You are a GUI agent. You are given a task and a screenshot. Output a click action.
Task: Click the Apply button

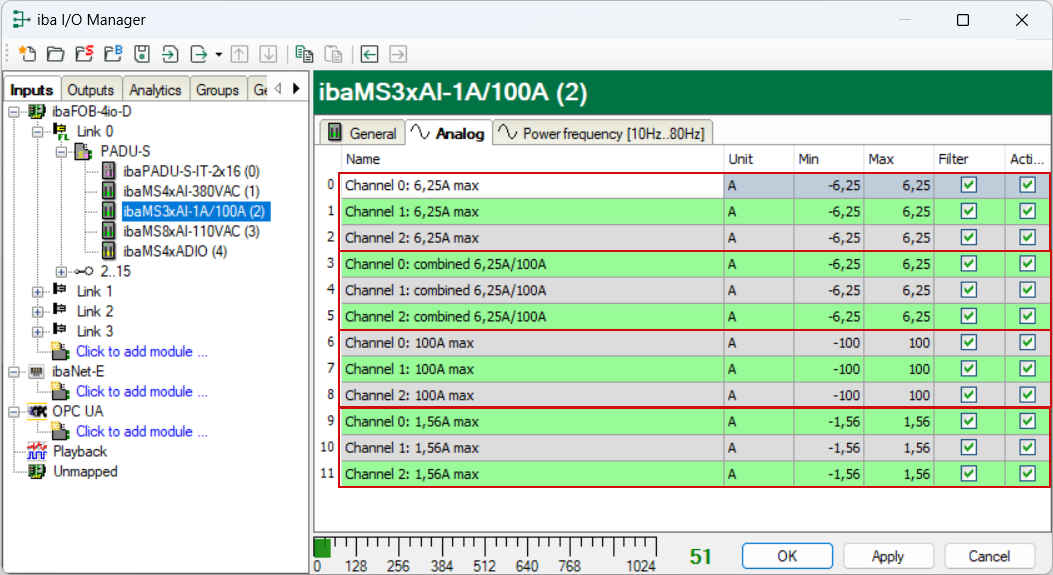point(887,556)
